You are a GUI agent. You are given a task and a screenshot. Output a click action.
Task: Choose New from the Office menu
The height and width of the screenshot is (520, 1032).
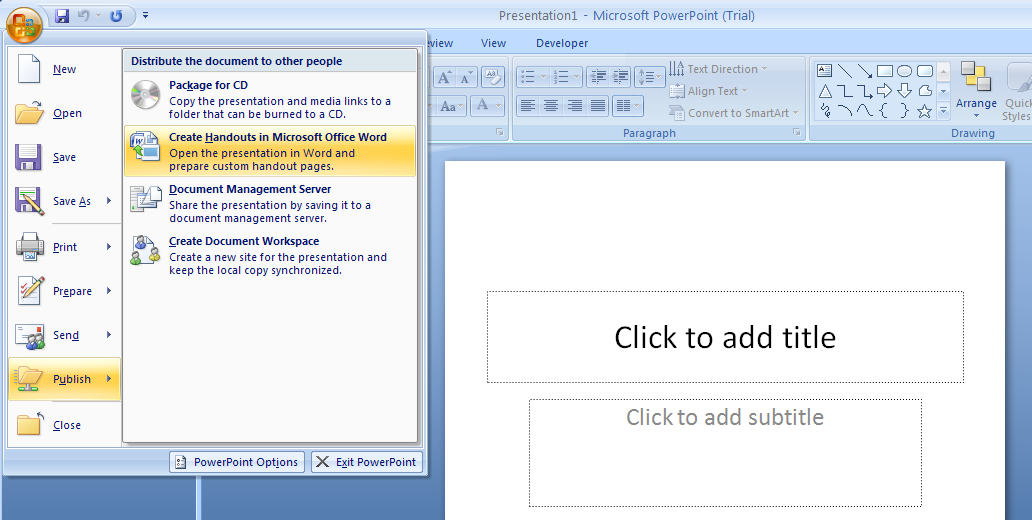(x=64, y=69)
